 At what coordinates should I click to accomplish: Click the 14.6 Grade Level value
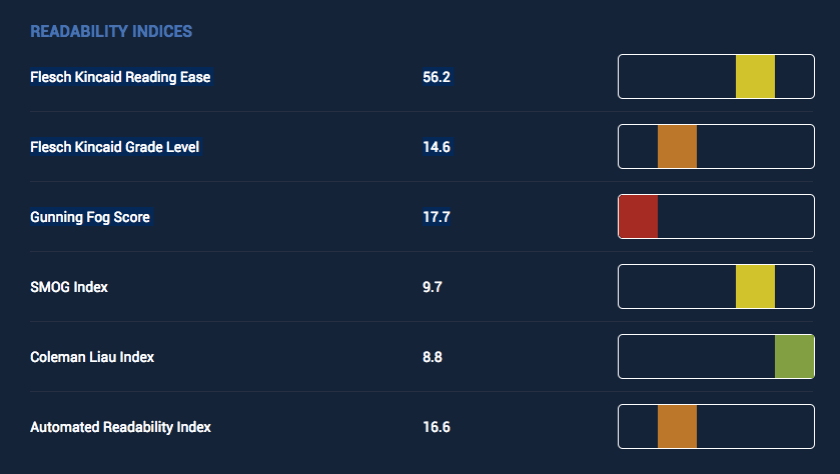437,147
